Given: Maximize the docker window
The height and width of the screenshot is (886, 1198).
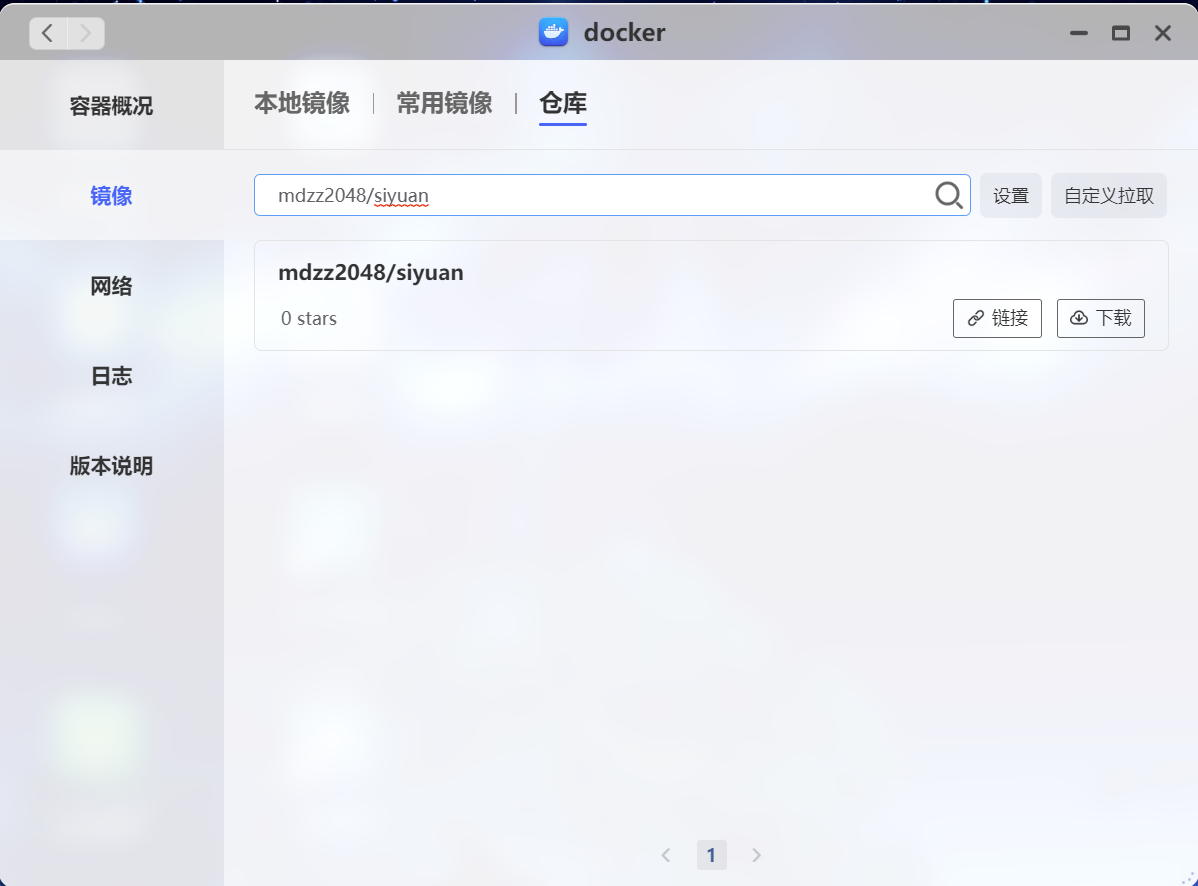Looking at the screenshot, I should point(1121,33).
